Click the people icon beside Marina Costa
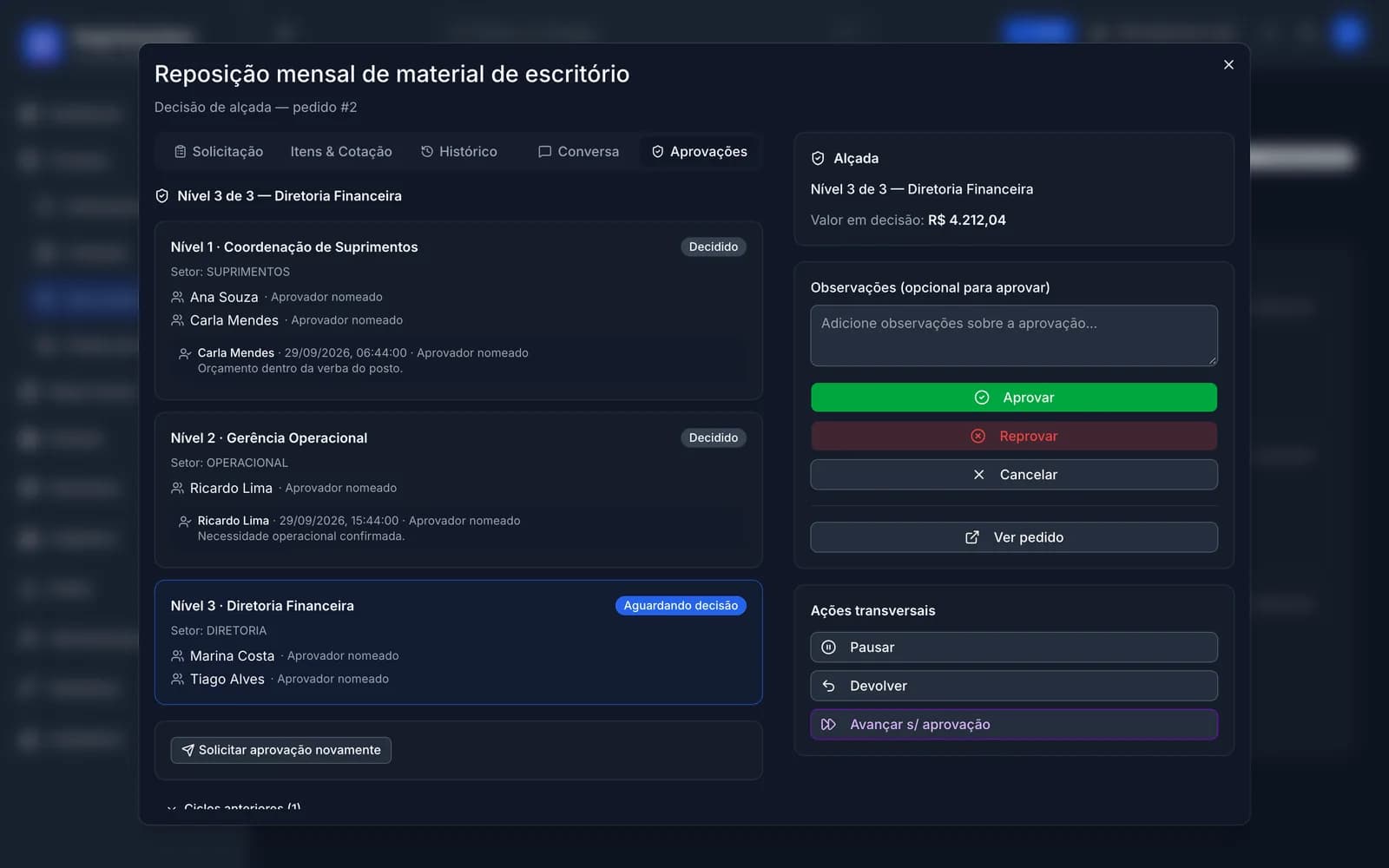 pyautogui.click(x=178, y=655)
